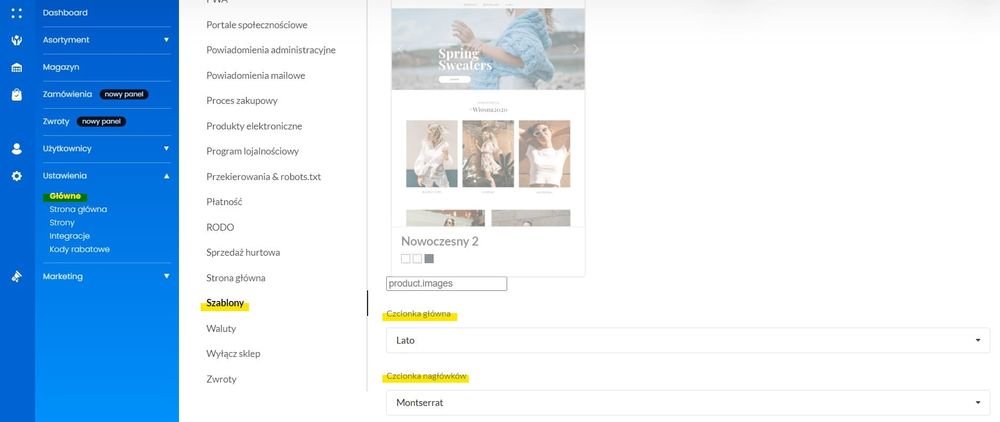Pick first white color swatch of Nowoczesny 2
Screen dimensions: 1000x422
coord(405,258)
